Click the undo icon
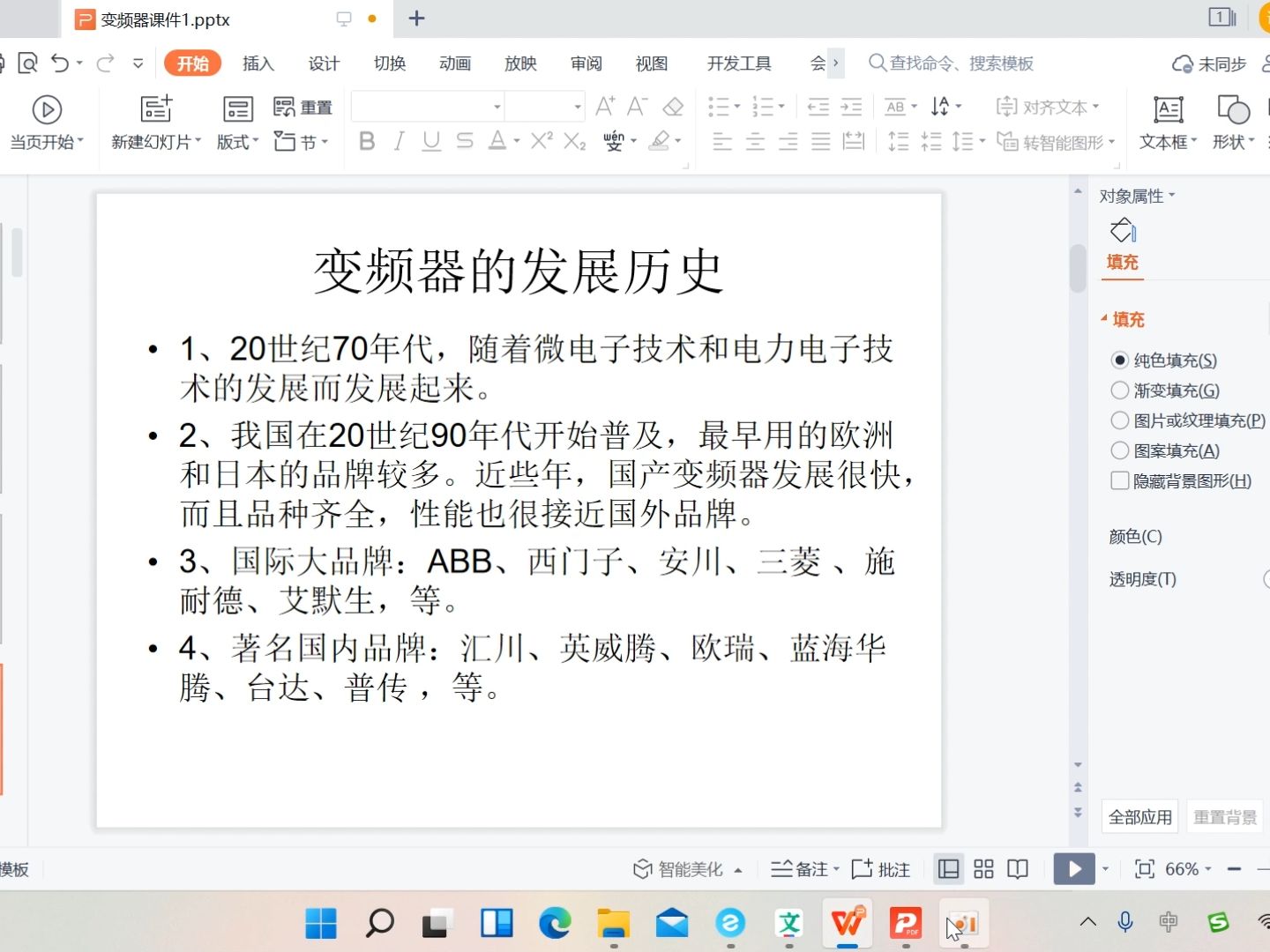Image resolution: width=1270 pixels, height=952 pixels. pyautogui.click(x=60, y=63)
